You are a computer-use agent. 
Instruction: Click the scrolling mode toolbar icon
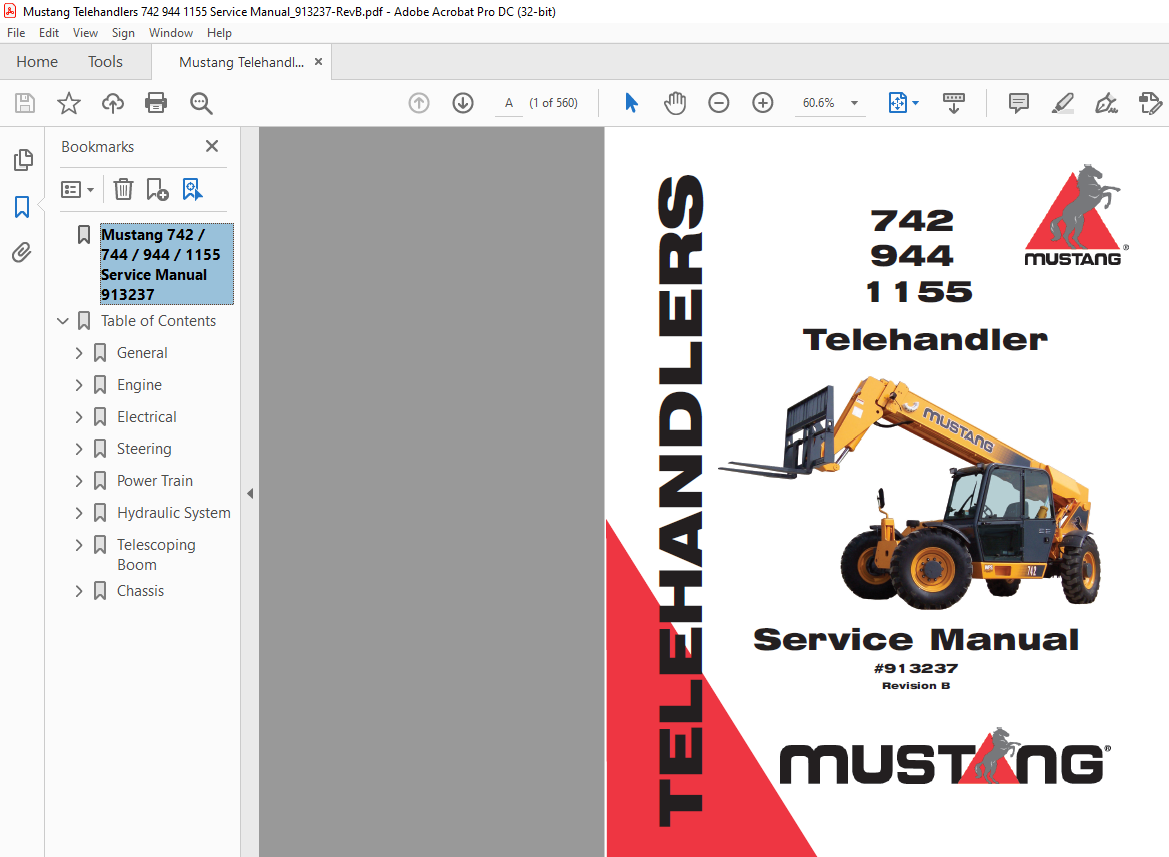point(954,103)
